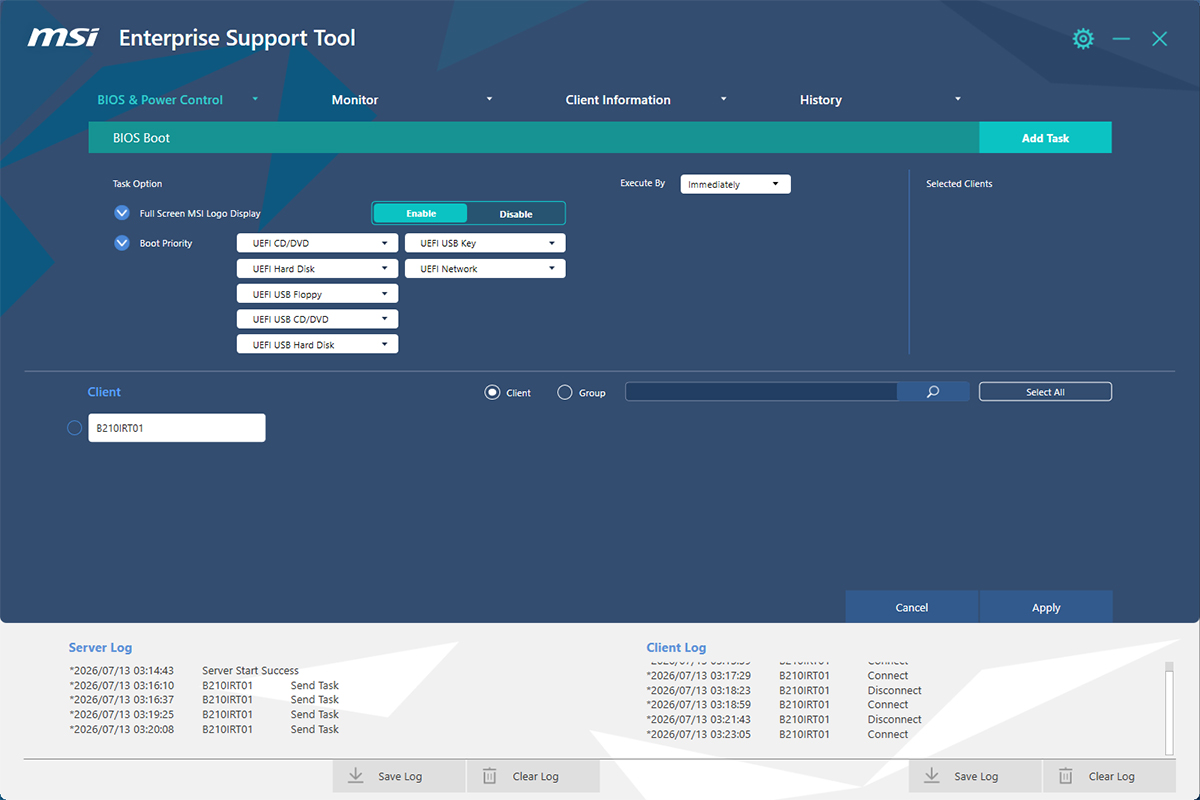Click the 03:21:43 Disconnect log entry
This screenshot has height=800, width=1200.
[784, 719]
